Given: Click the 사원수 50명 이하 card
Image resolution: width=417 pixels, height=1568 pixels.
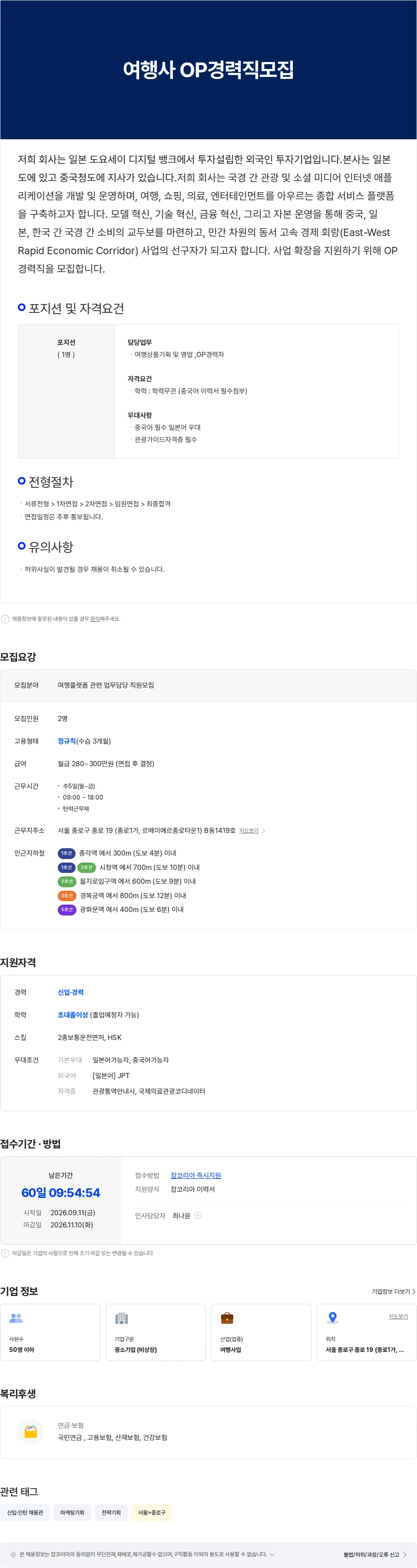Looking at the screenshot, I should 50,1332.
